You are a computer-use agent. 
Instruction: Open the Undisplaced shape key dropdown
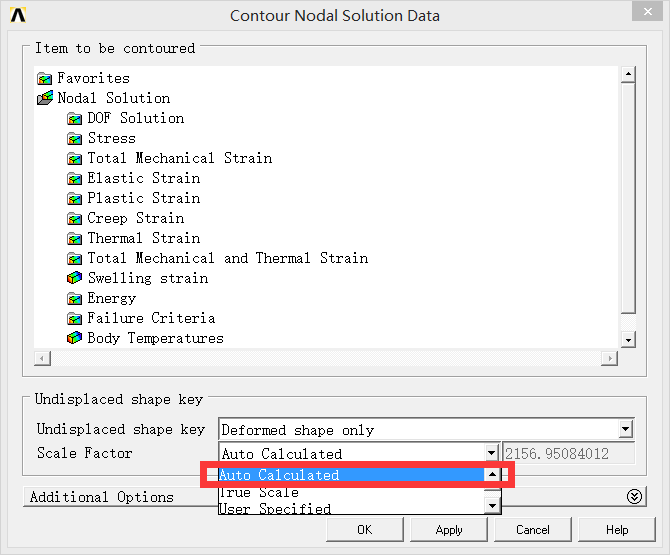[626, 429]
